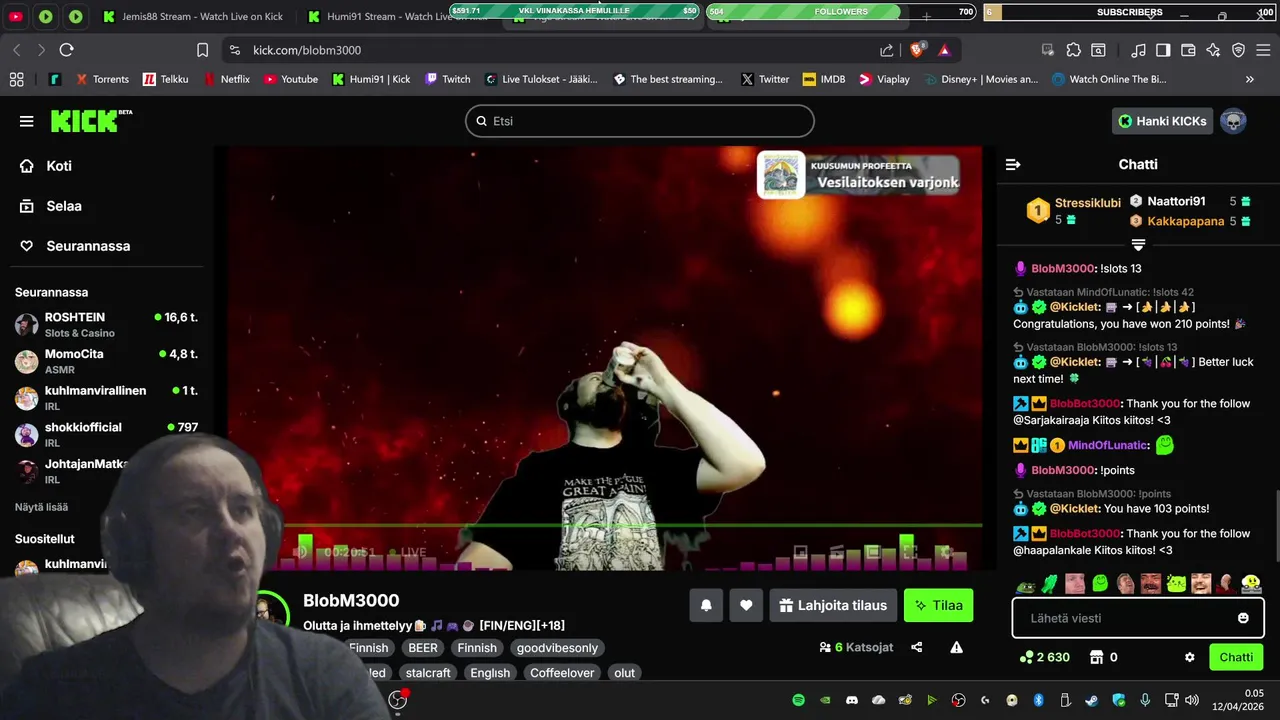
Task: Toggle notification bell for BlobM3000
Action: tap(706, 605)
